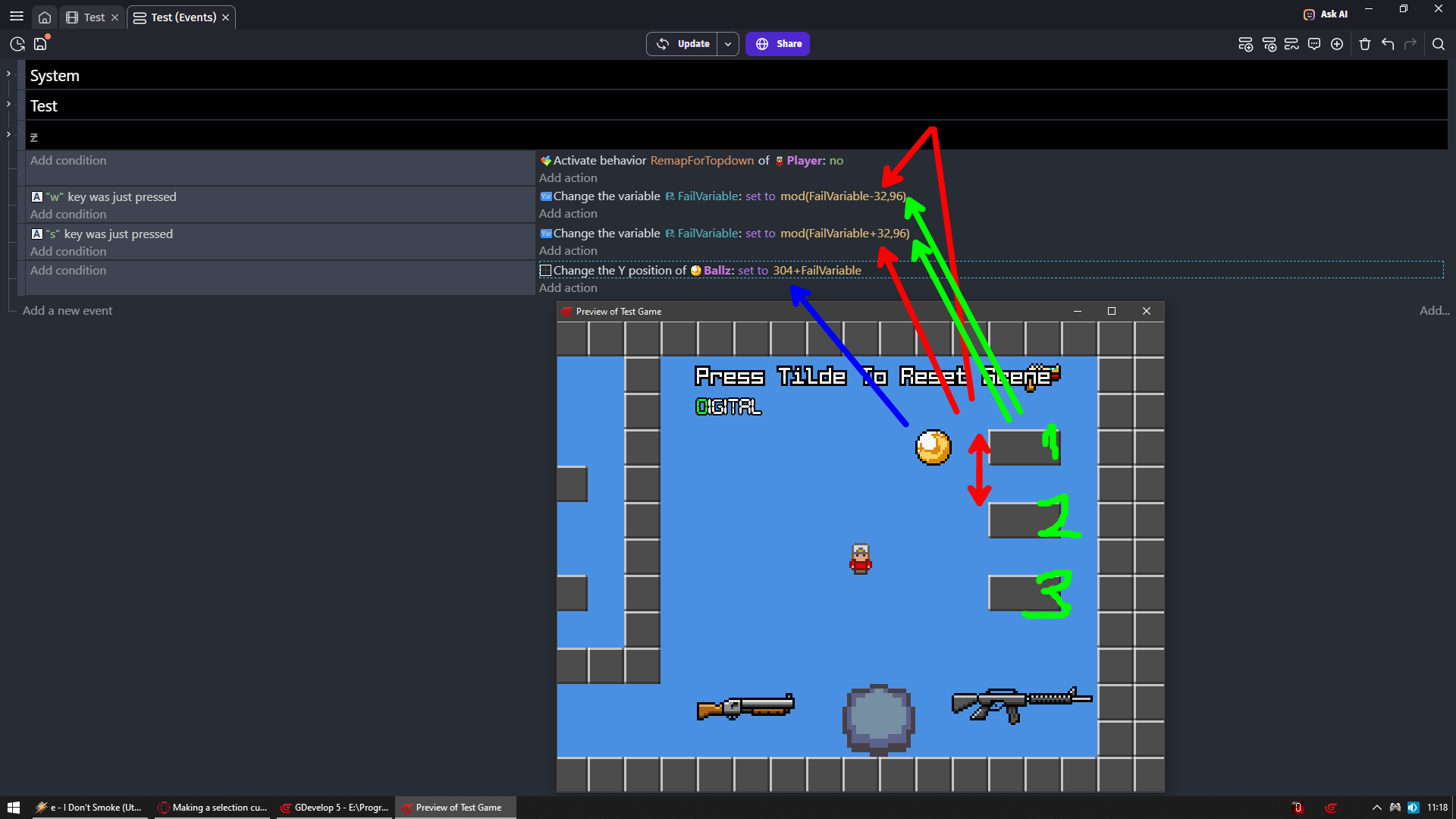Switch to the Test scene tab
The height and width of the screenshot is (819, 1456).
(93, 17)
